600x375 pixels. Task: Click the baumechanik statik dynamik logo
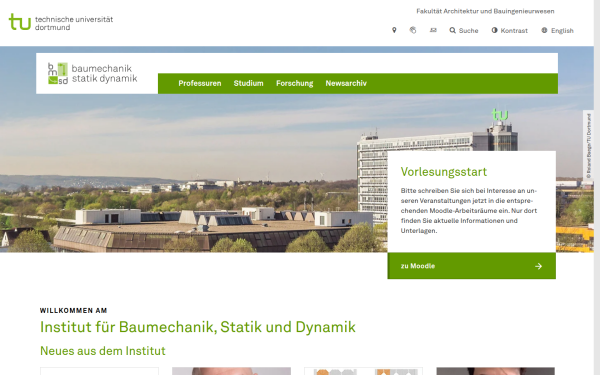[x=93, y=73]
